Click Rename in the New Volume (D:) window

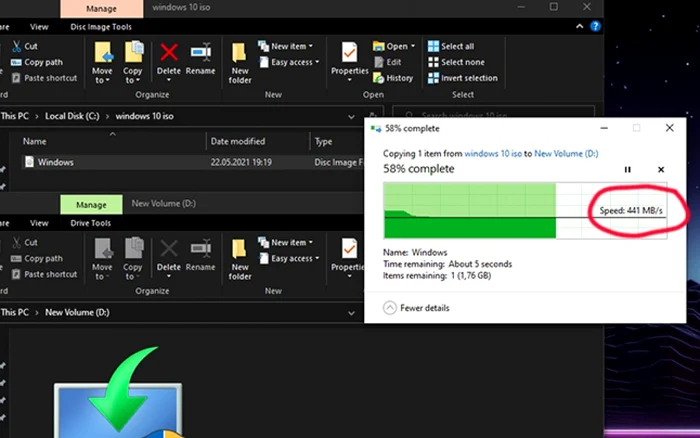(200, 255)
